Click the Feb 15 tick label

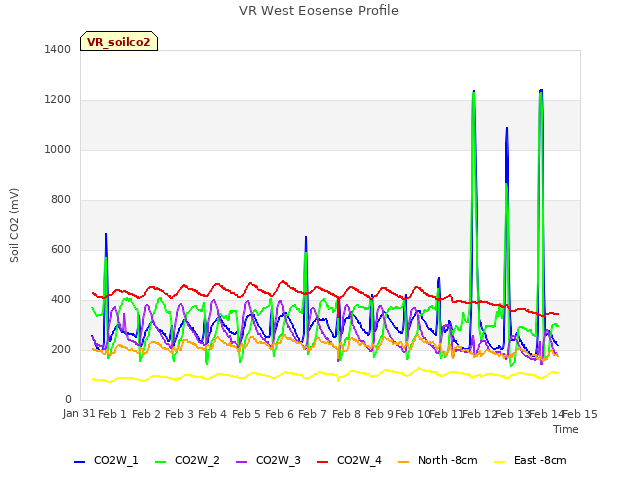tap(580, 414)
